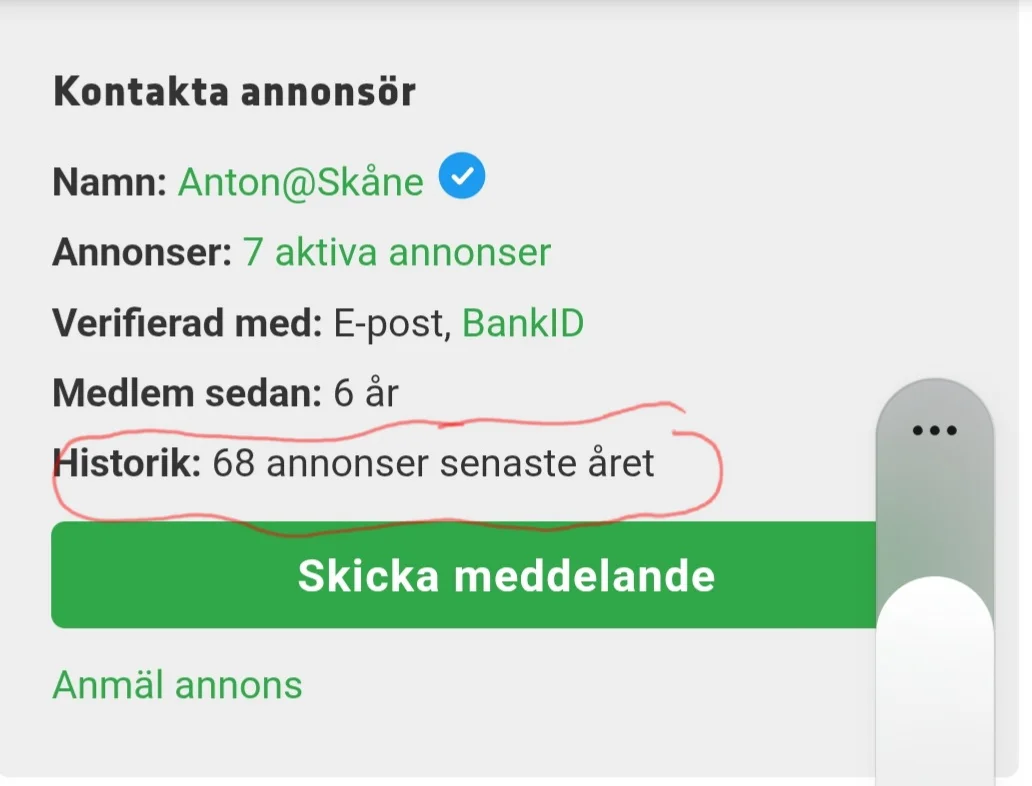The height and width of the screenshot is (786, 1032).
Task: Tap the Verifierad med: label
Action: coord(187,324)
